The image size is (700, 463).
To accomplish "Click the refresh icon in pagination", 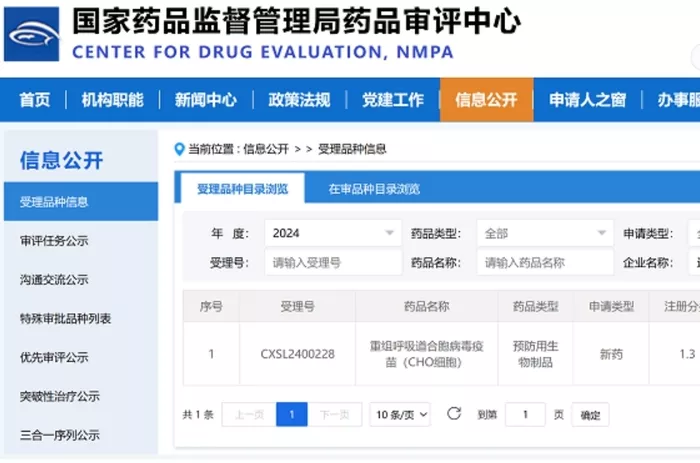I will tap(454, 414).
